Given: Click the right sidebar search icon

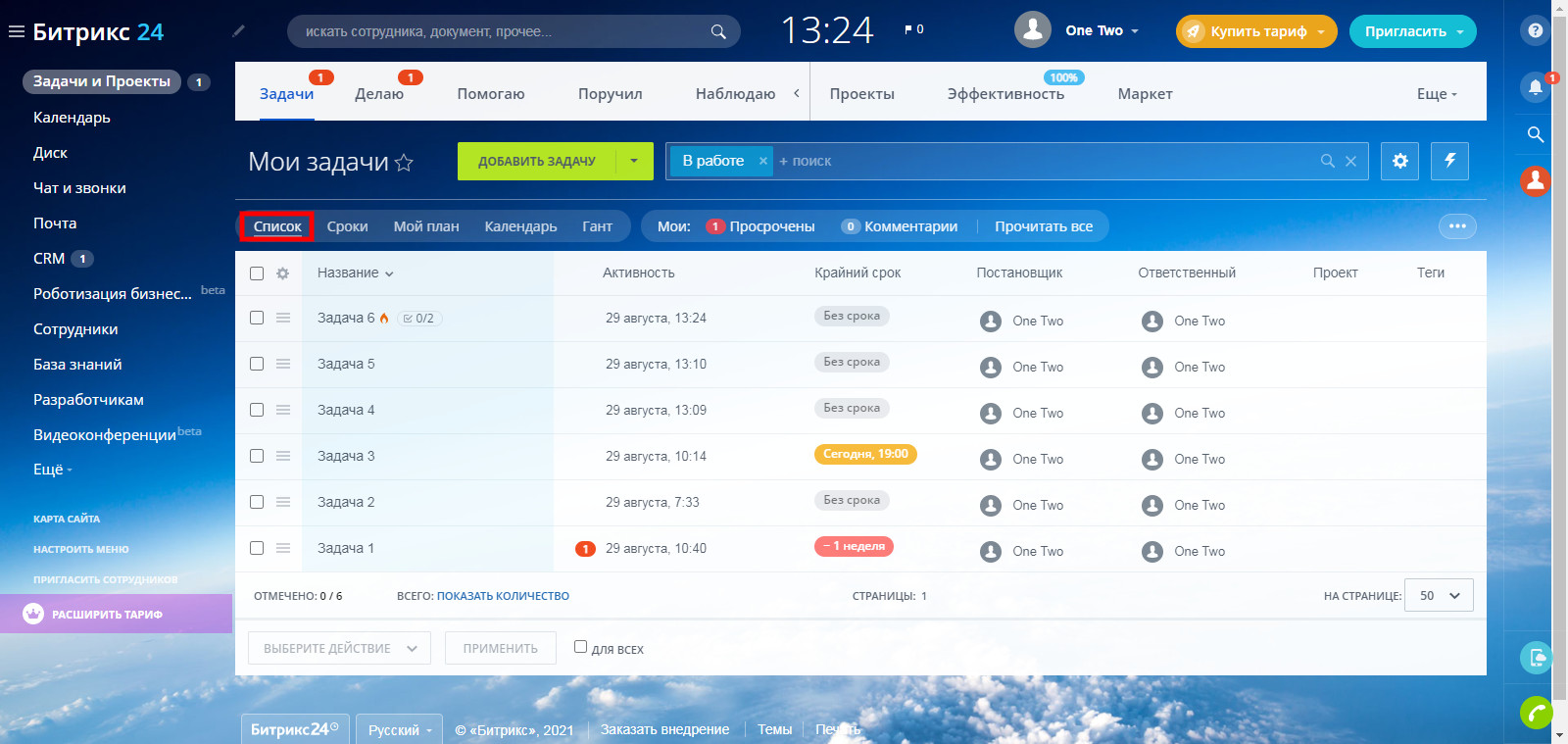Looking at the screenshot, I should 1535,134.
